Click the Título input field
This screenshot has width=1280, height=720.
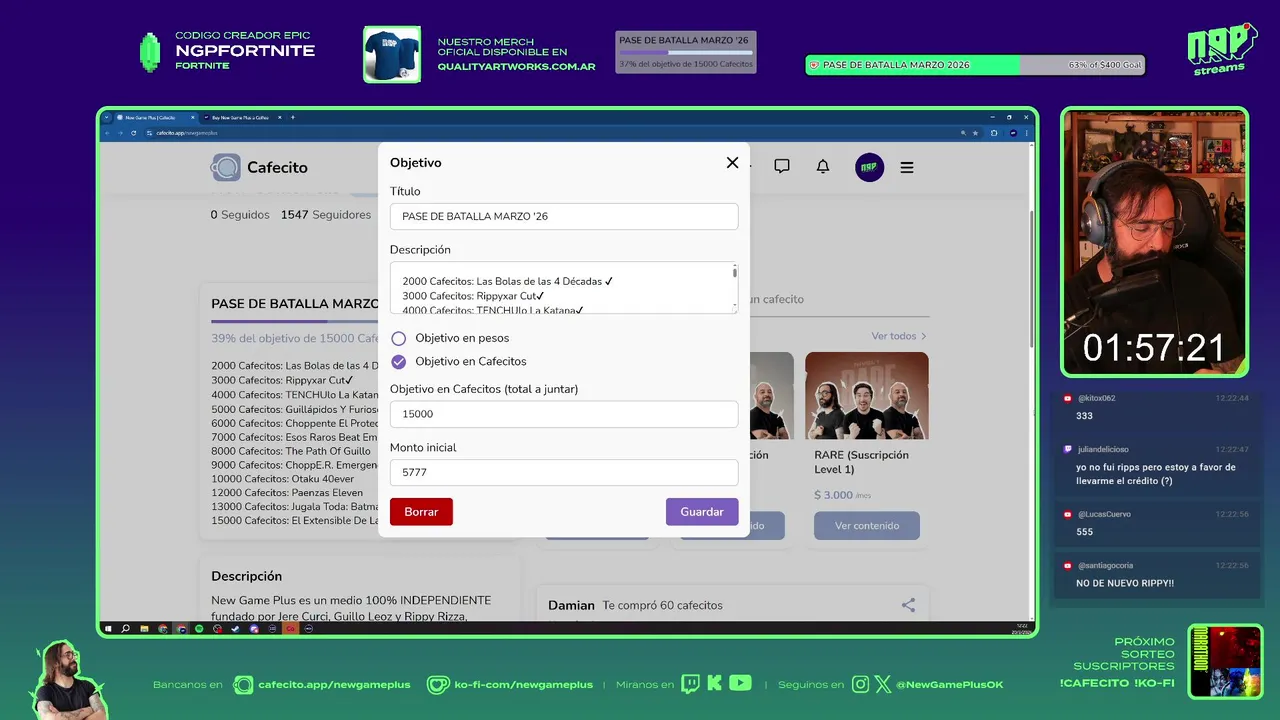pos(564,216)
